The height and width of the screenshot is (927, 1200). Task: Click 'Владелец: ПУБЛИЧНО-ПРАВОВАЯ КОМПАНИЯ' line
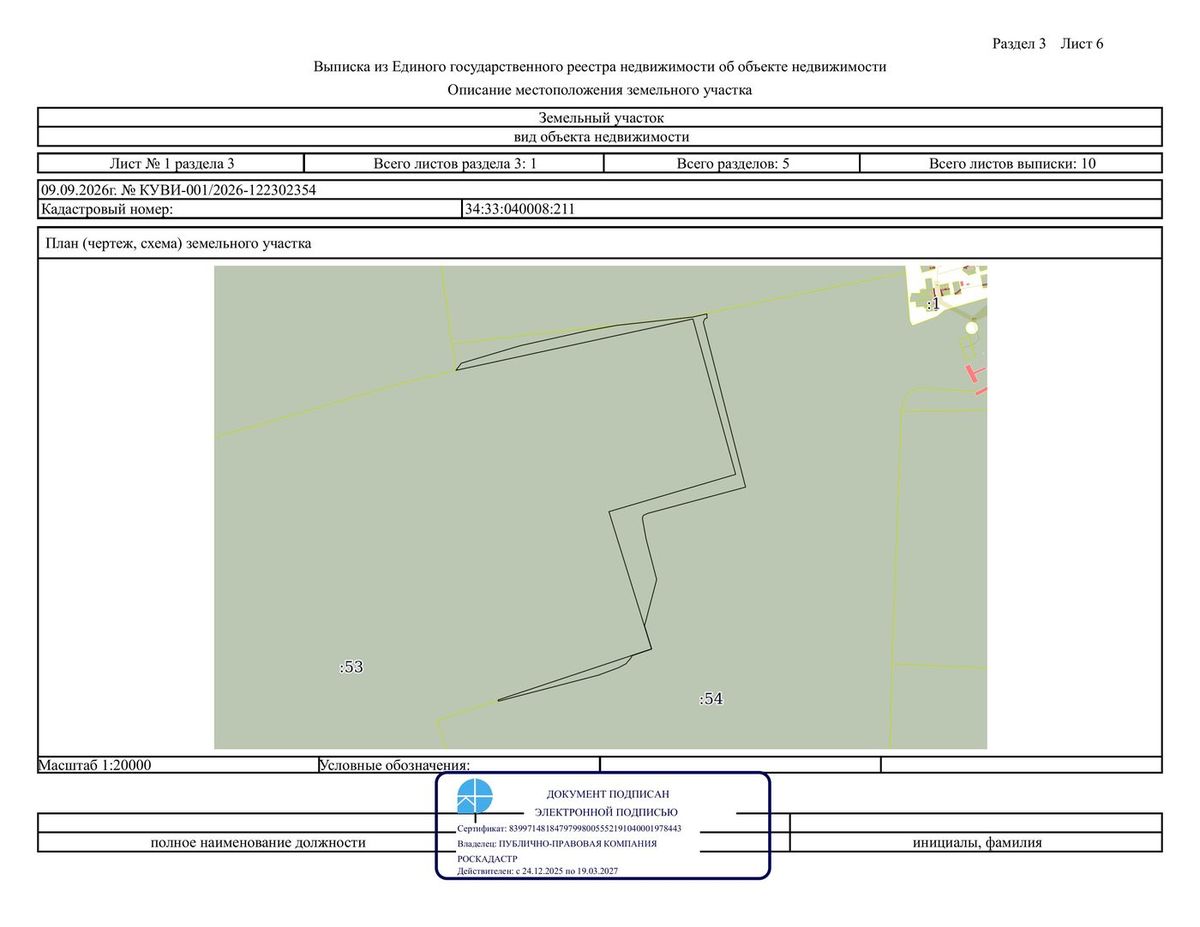[557, 843]
